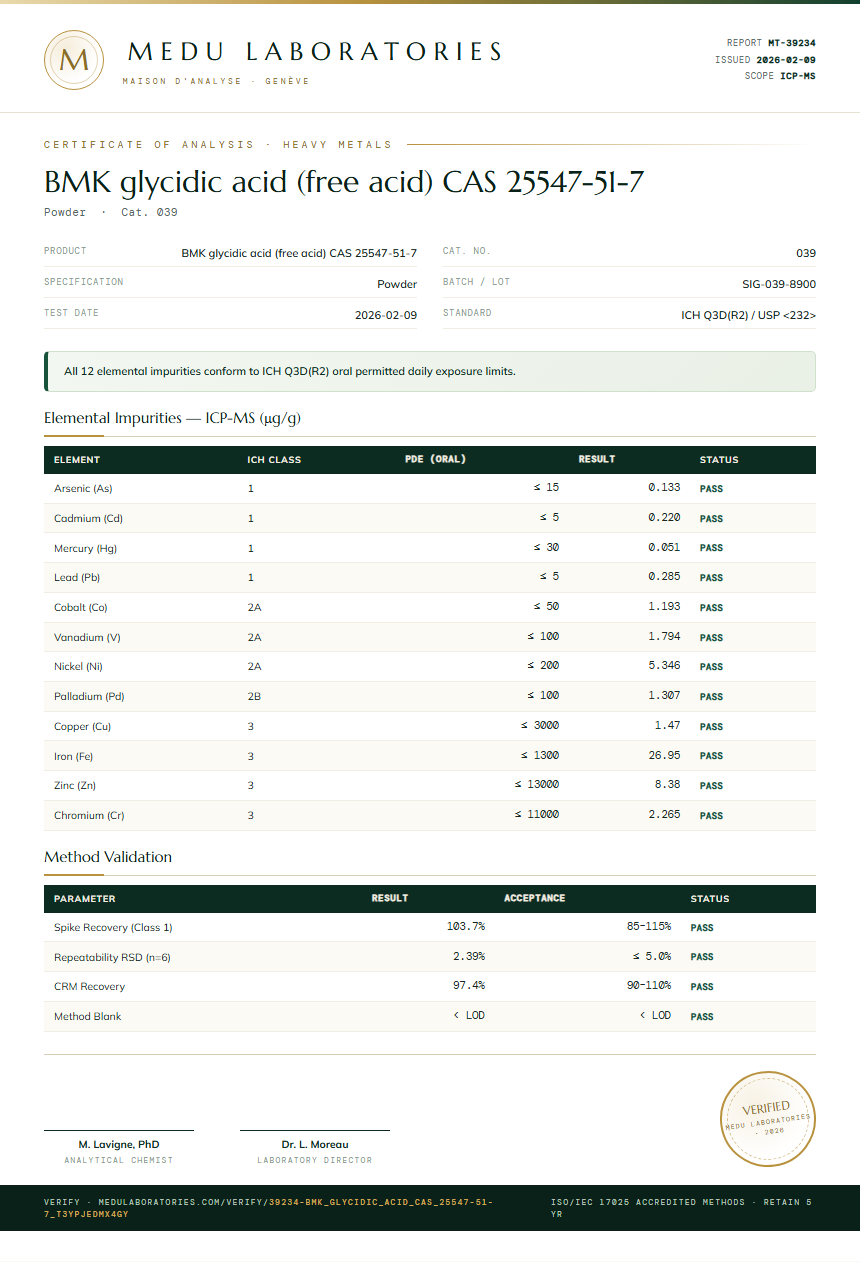
Task: Click the Palladium (Pd) row label
Action: point(89,696)
